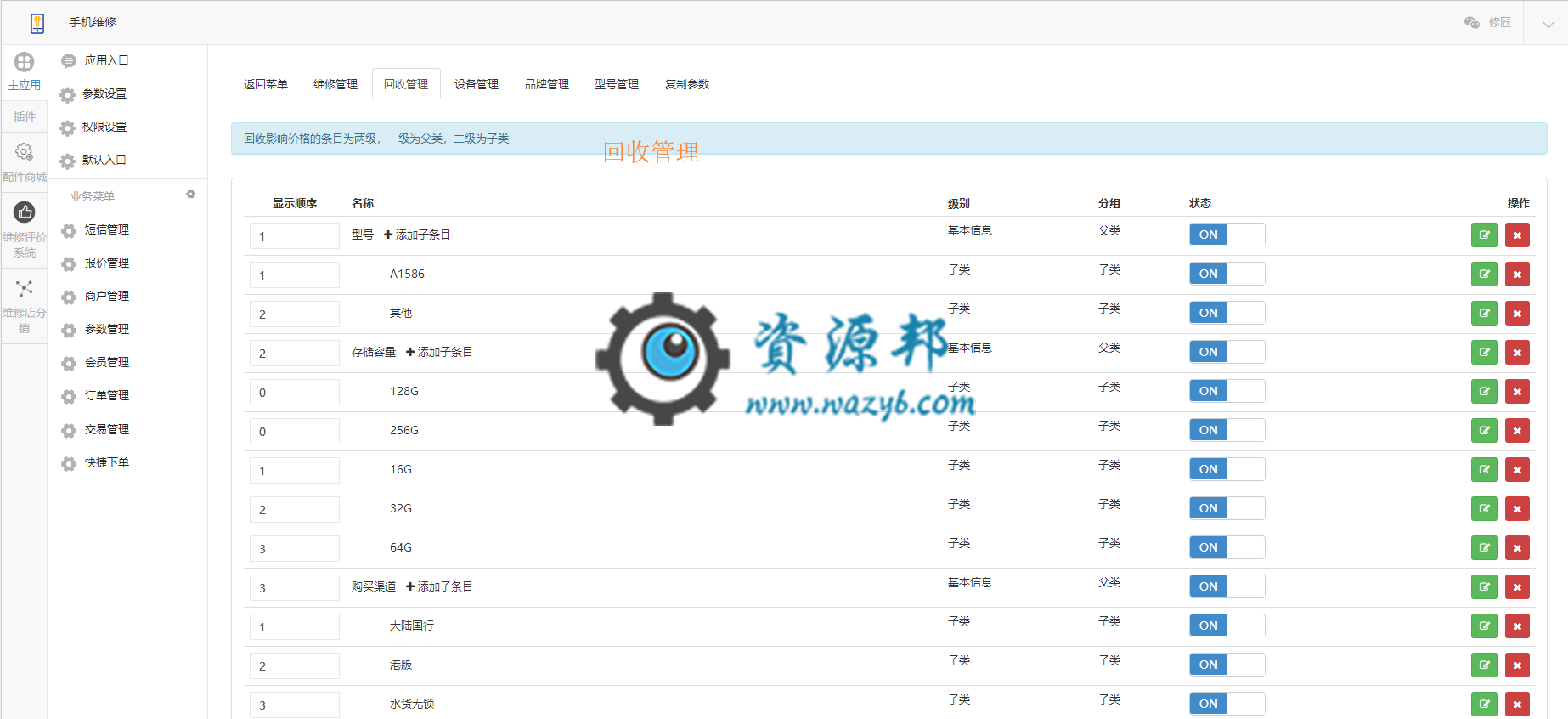Open 报价管理 in the sidebar
The width and height of the screenshot is (1568, 719).
(107, 263)
